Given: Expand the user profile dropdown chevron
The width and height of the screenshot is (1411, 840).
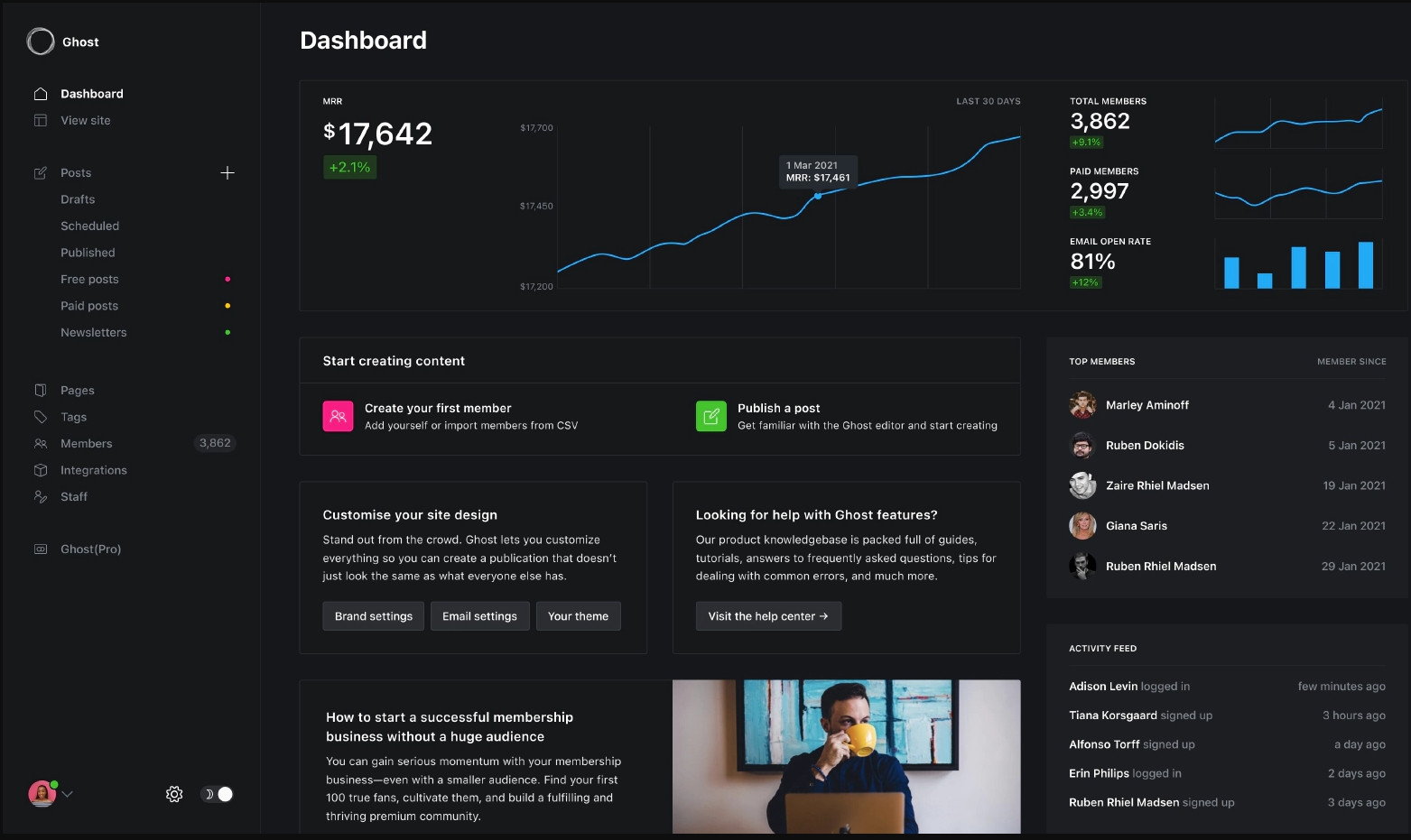Looking at the screenshot, I should click(x=68, y=794).
